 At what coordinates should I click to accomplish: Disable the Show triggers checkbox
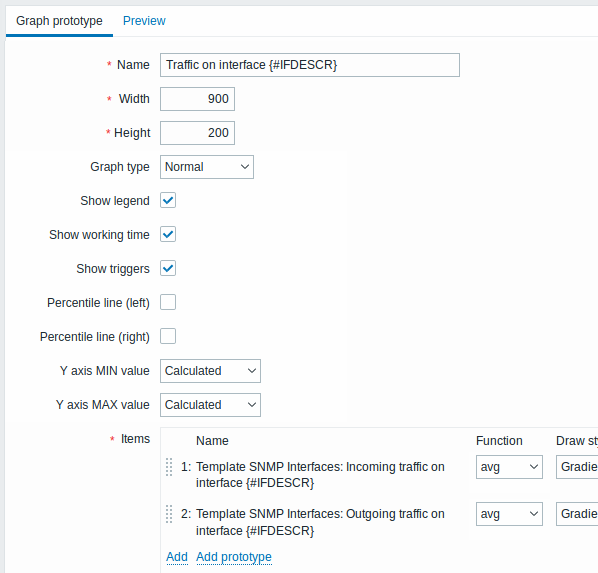point(168,268)
